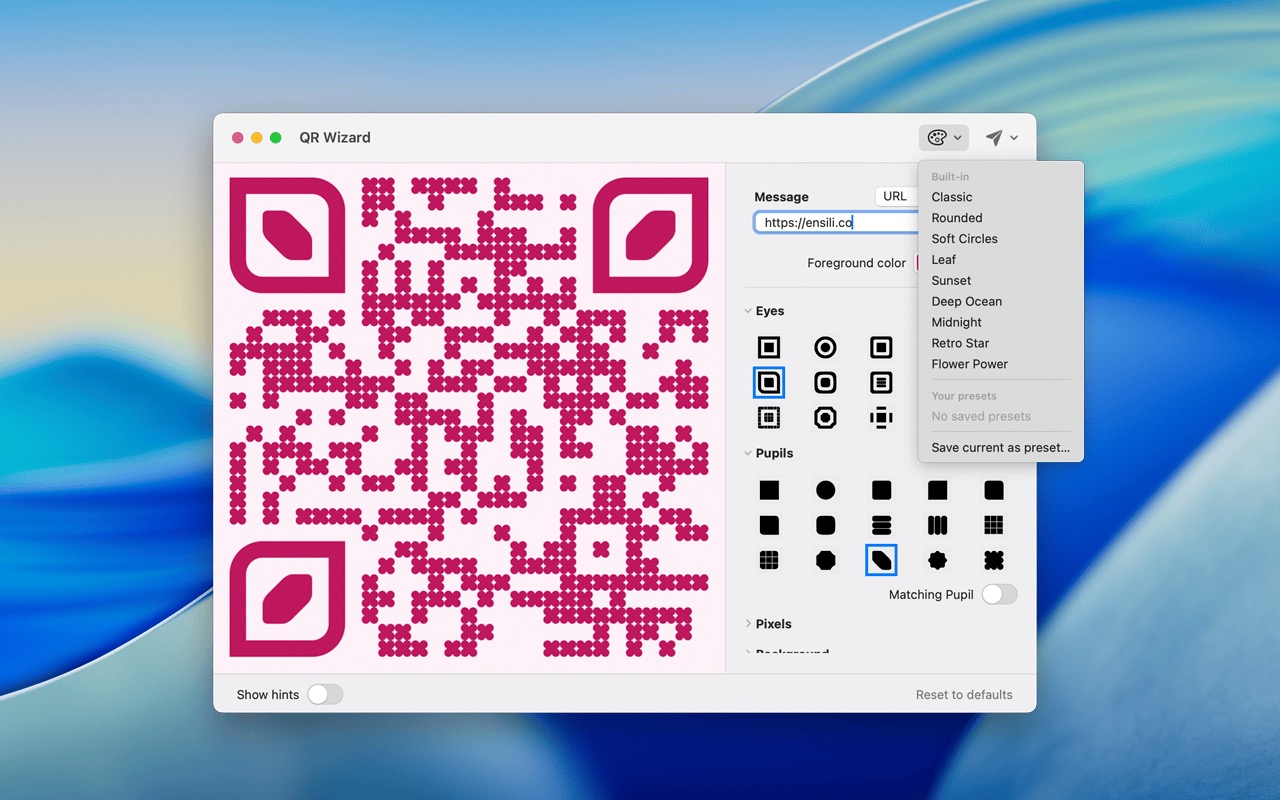Click Reset to defaults
Viewport: 1280px width, 800px height.
click(964, 695)
